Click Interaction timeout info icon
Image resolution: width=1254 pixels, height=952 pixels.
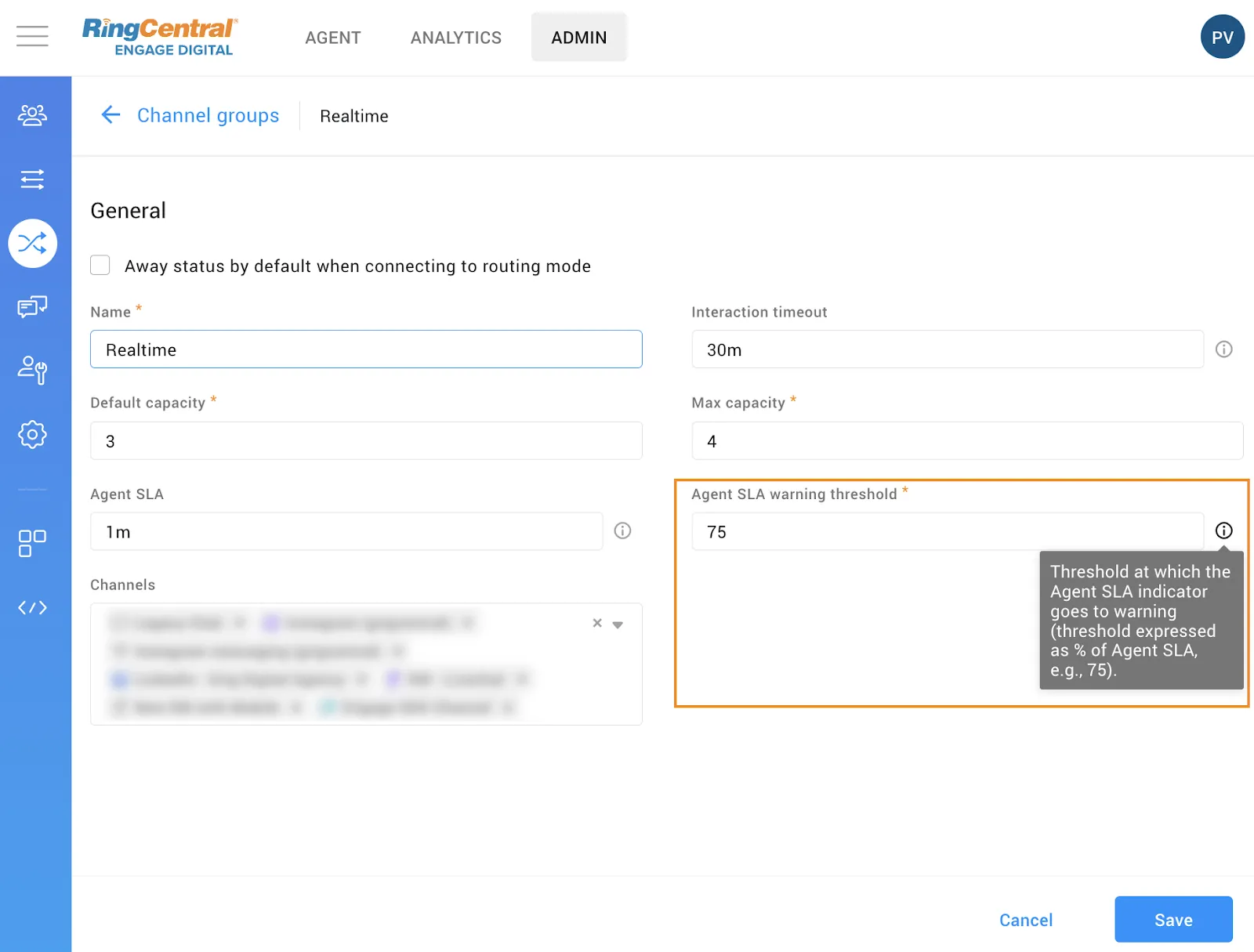(x=1223, y=349)
